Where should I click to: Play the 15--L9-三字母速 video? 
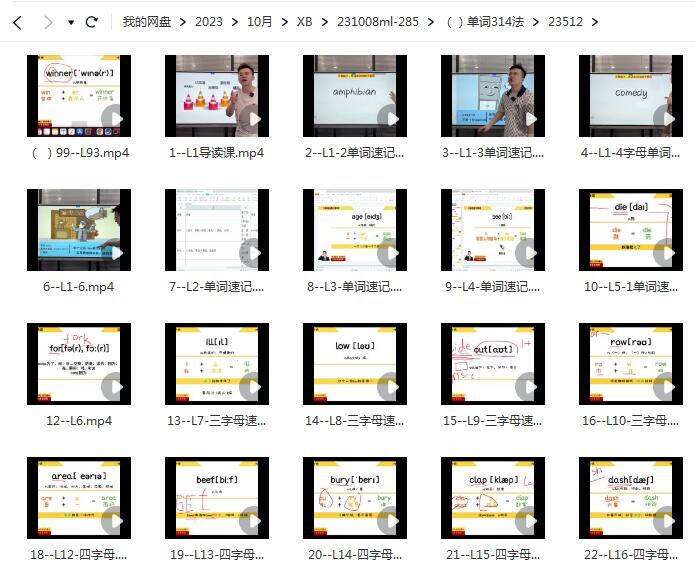529,387
